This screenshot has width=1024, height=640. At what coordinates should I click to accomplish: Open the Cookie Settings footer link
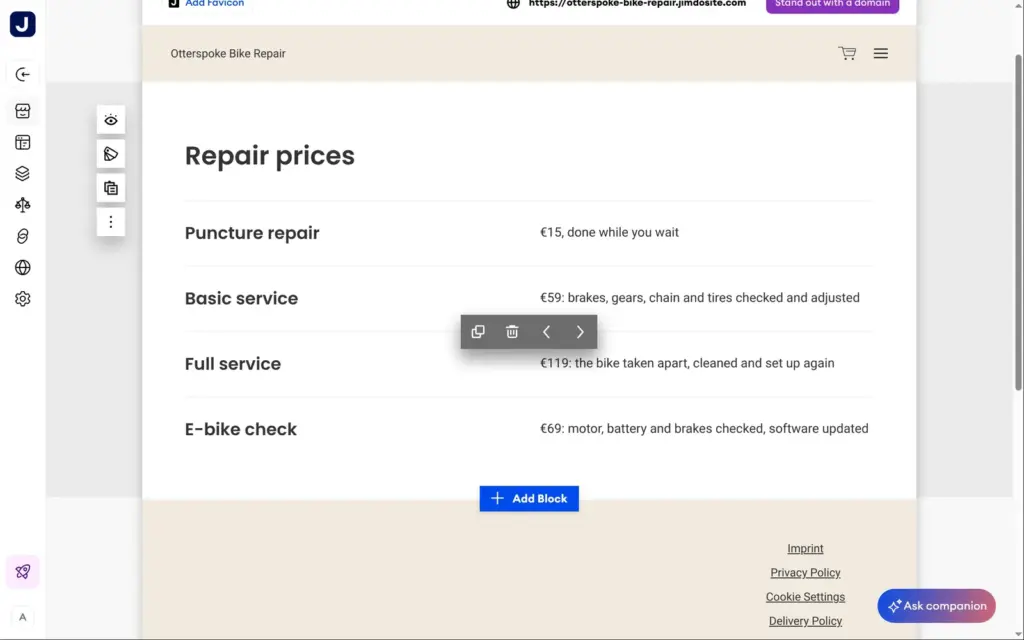pyautogui.click(x=805, y=597)
